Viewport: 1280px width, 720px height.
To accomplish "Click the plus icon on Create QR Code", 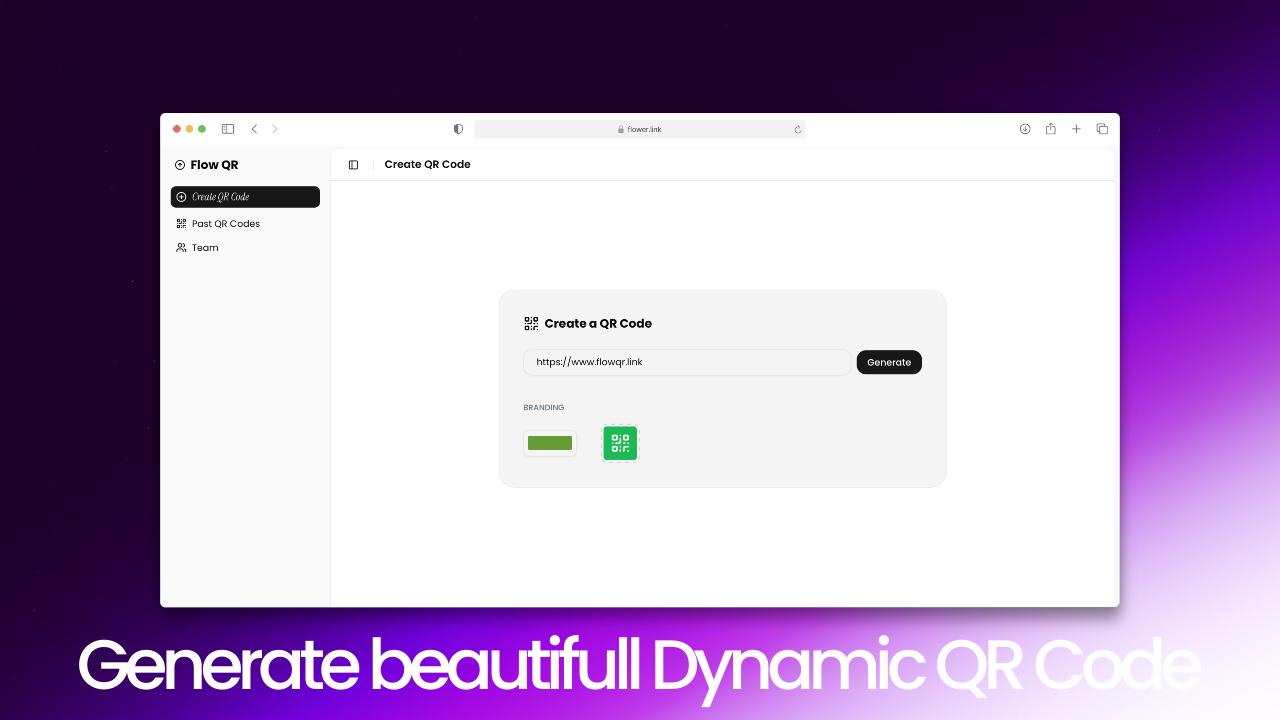I will pyautogui.click(x=181, y=197).
